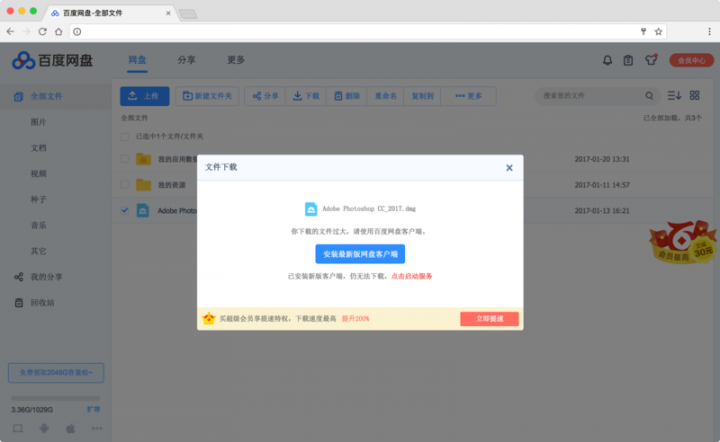Open Chrome three-dot menu
This screenshot has height=442, width=720.
coord(709,31)
